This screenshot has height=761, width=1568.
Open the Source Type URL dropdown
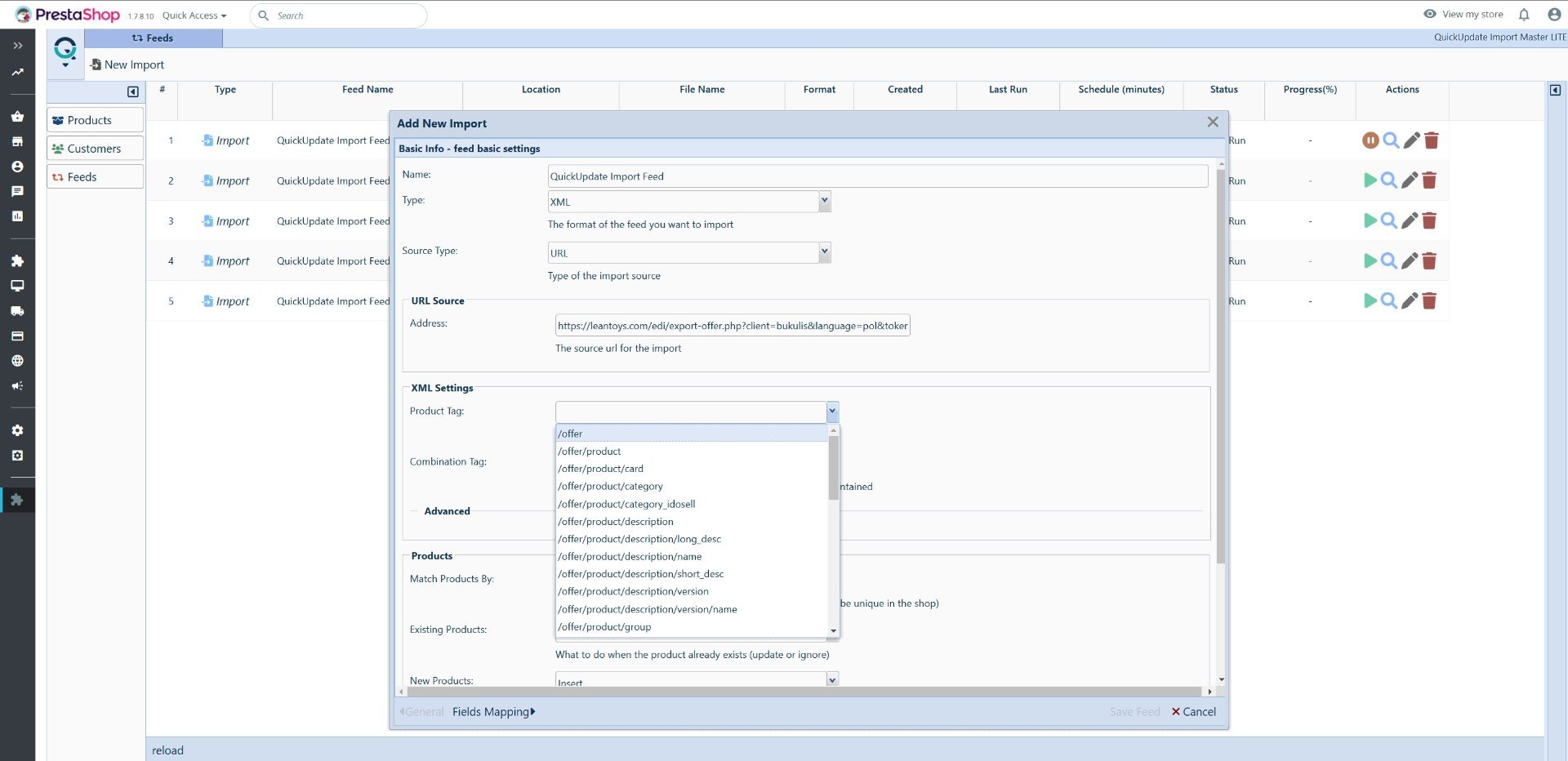[824, 252]
